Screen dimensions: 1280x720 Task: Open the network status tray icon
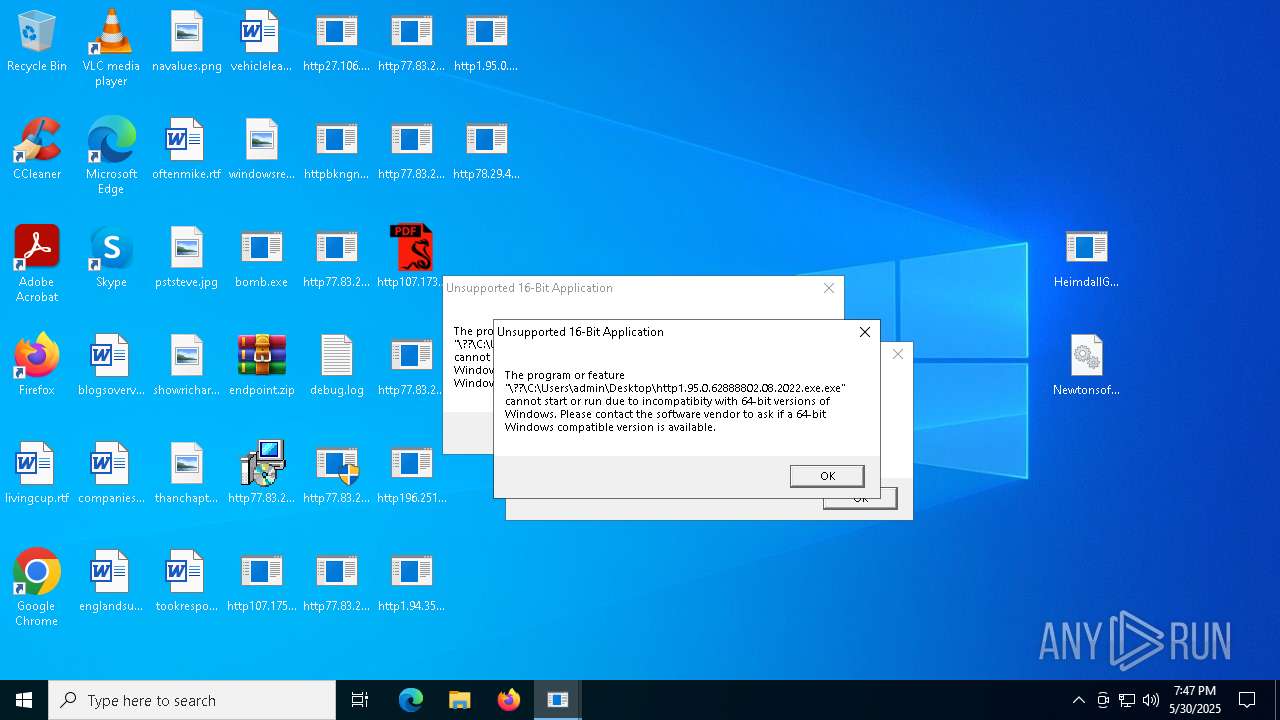coord(1127,700)
